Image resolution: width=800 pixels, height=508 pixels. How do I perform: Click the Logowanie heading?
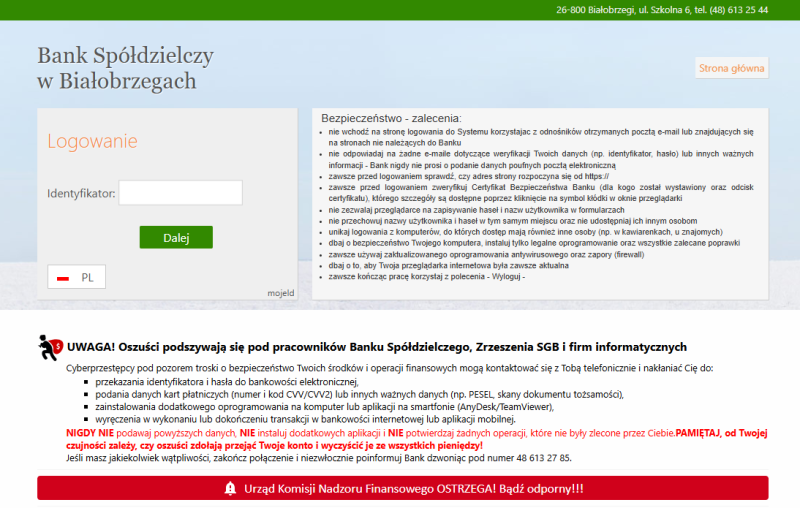[92, 141]
